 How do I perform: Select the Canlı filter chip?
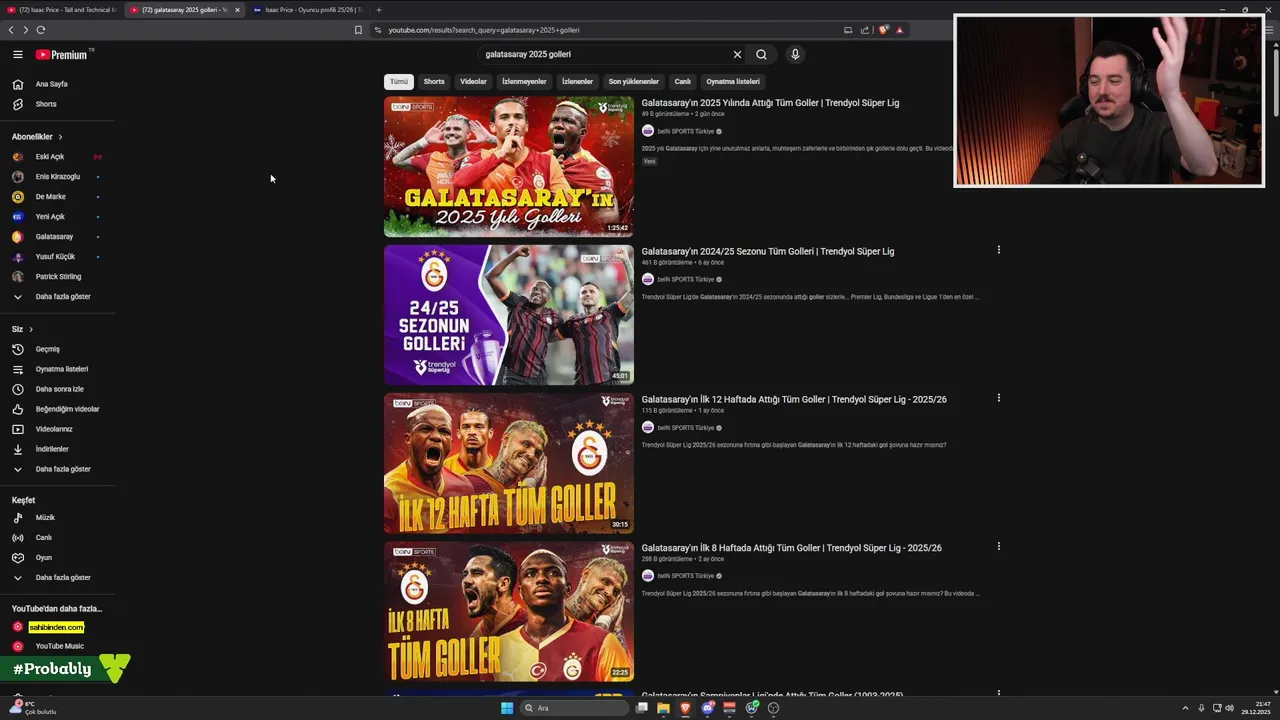(683, 82)
